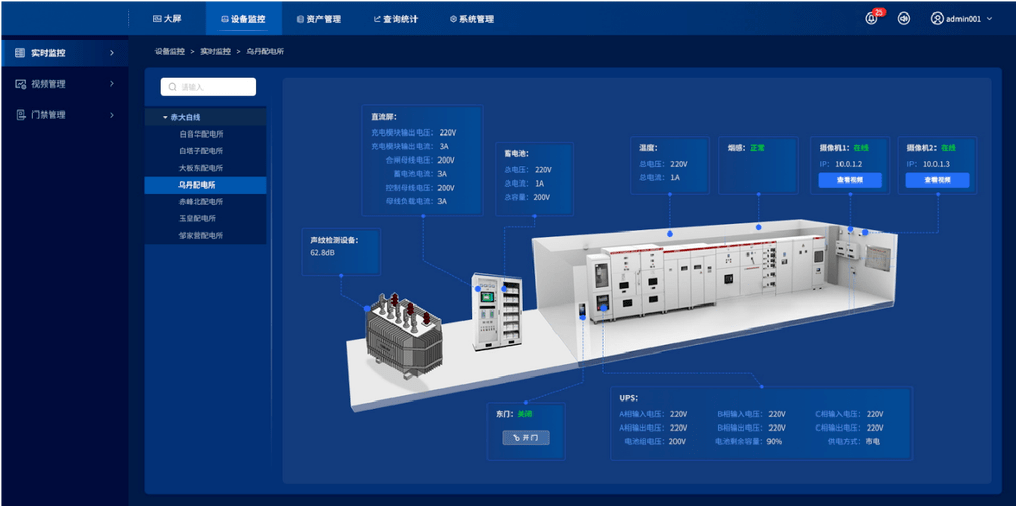Click the 直流屏 card title
This screenshot has height=506, width=1016.
click(384, 117)
